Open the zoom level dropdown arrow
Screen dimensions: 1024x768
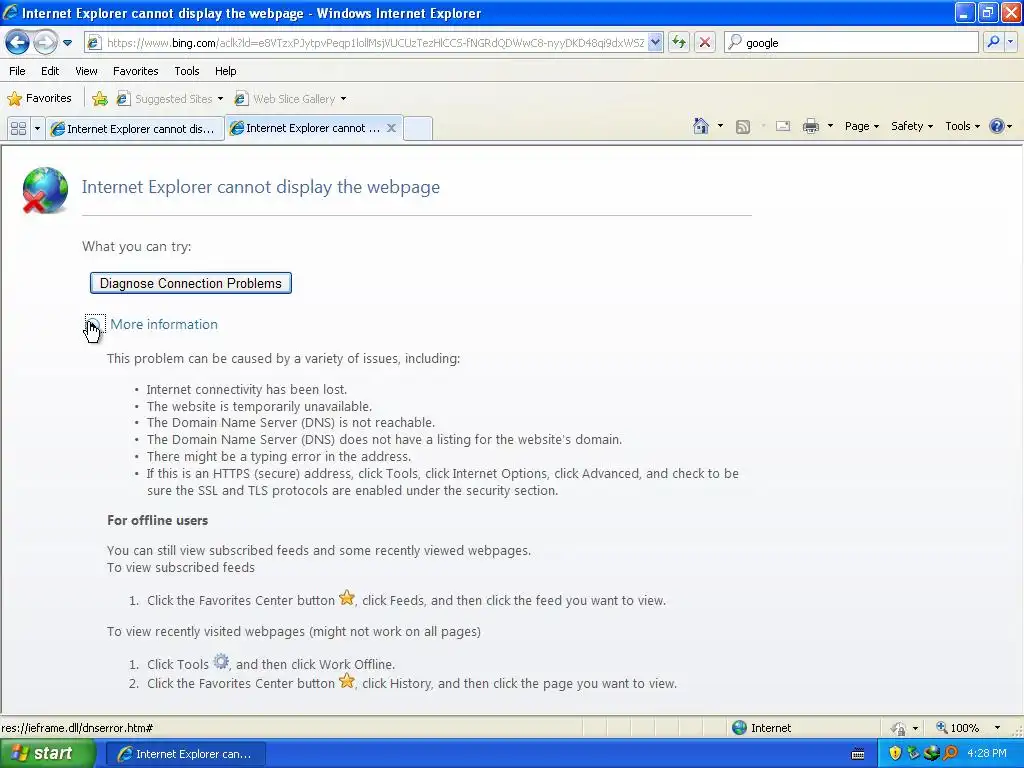997,728
